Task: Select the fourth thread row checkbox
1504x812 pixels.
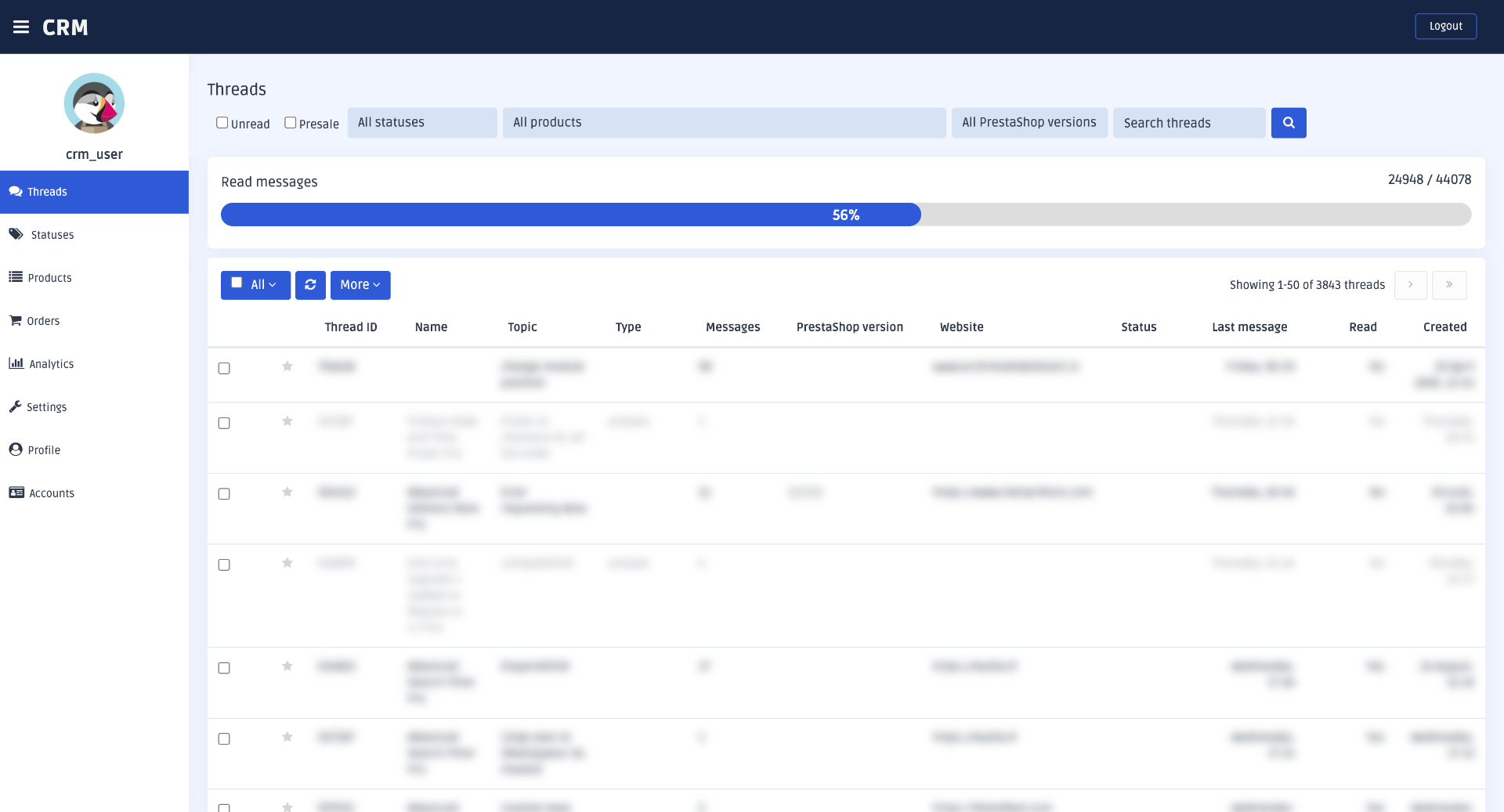Action: (224, 565)
